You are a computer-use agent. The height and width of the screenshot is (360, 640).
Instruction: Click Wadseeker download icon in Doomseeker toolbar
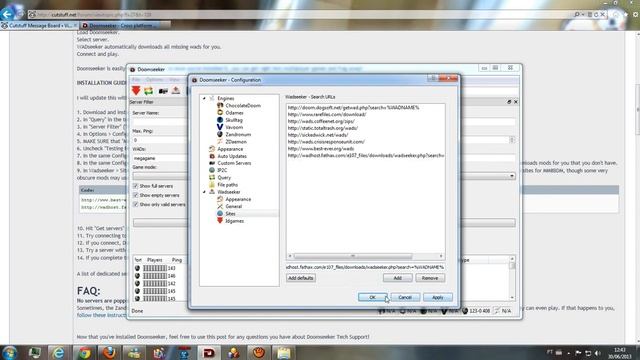tap(176, 91)
